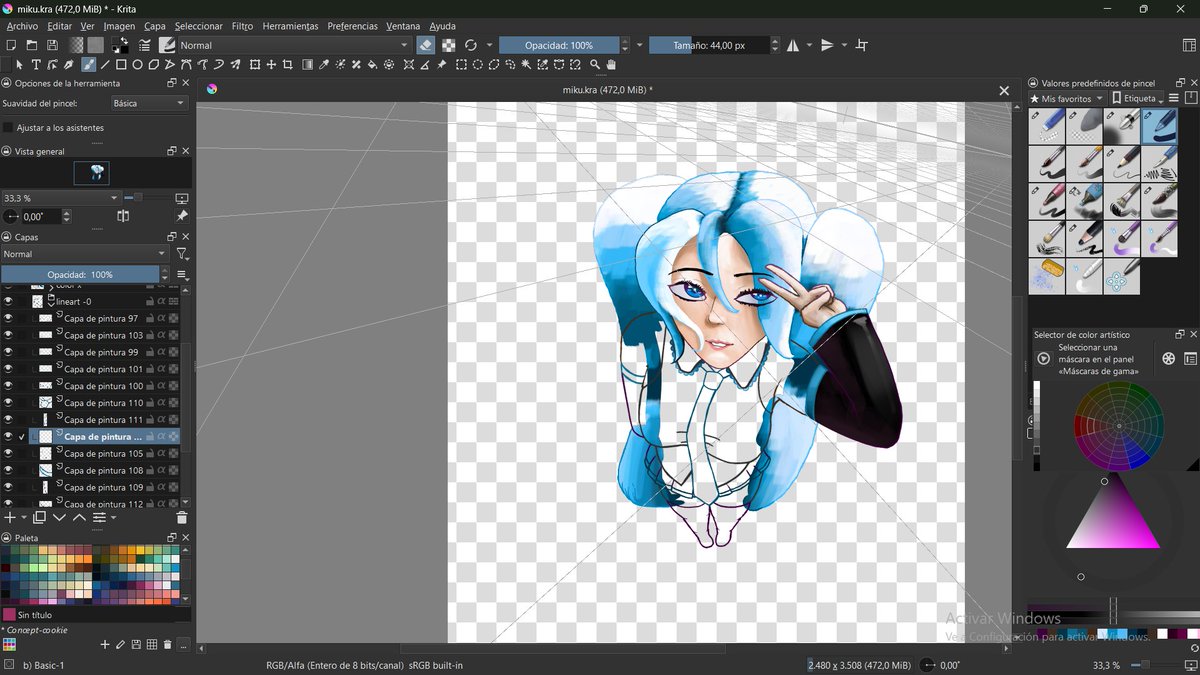Choose the selected blue pencil brush preset
This screenshot has width=1200, height=675.
click(1160, 127)
